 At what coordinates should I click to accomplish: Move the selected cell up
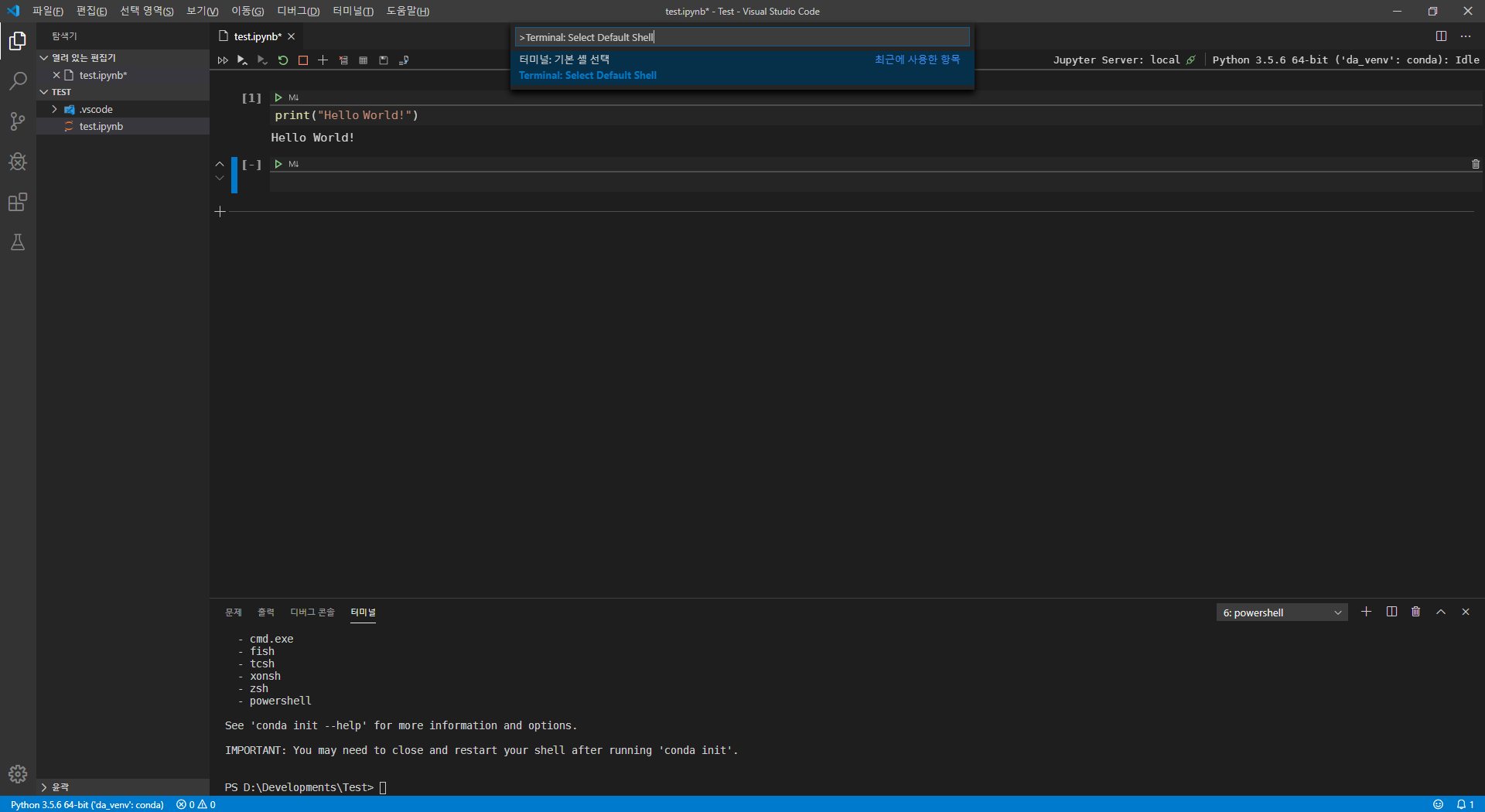click(220, 164)
